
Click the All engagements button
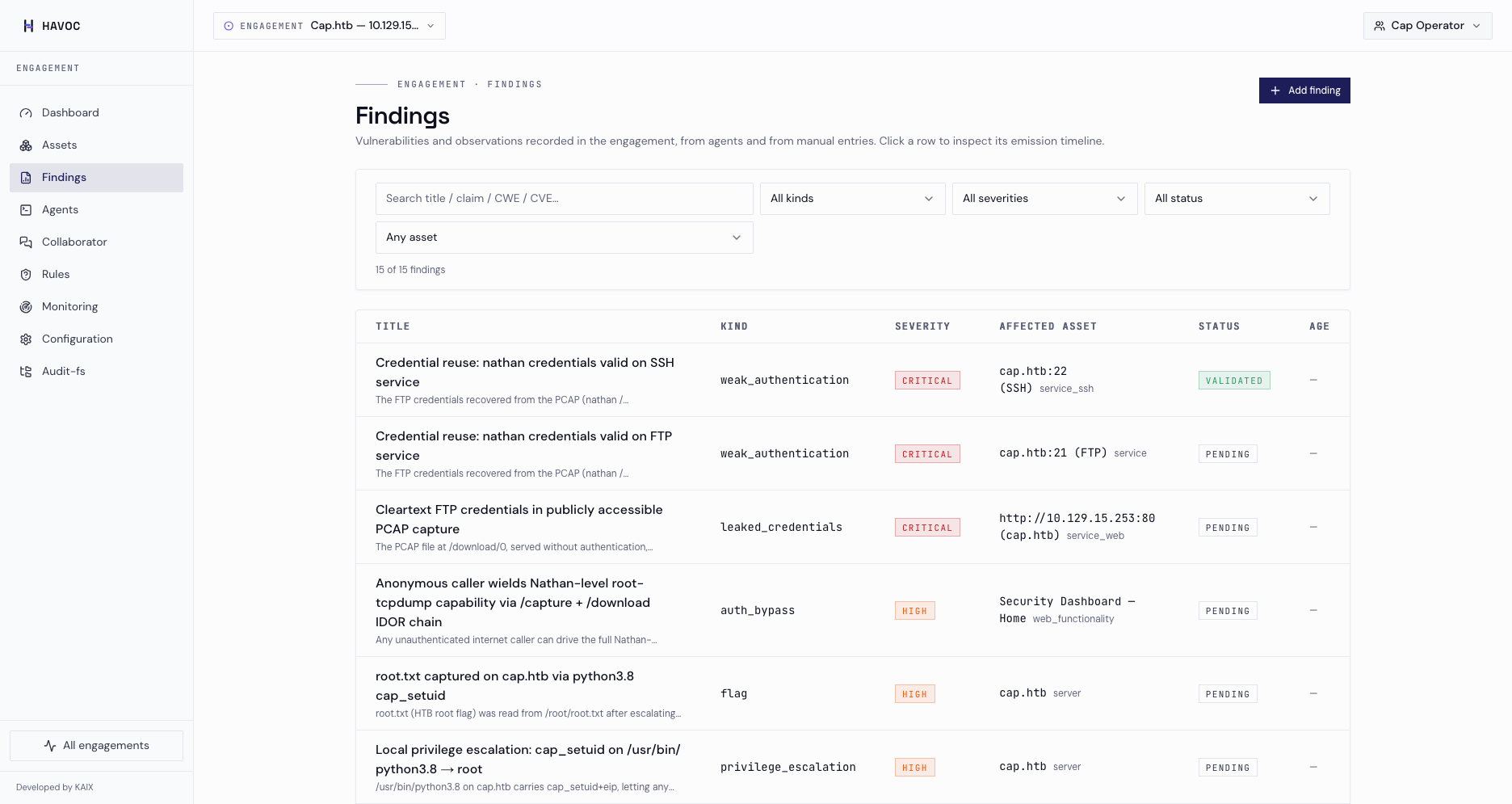[x=96, y=746]
